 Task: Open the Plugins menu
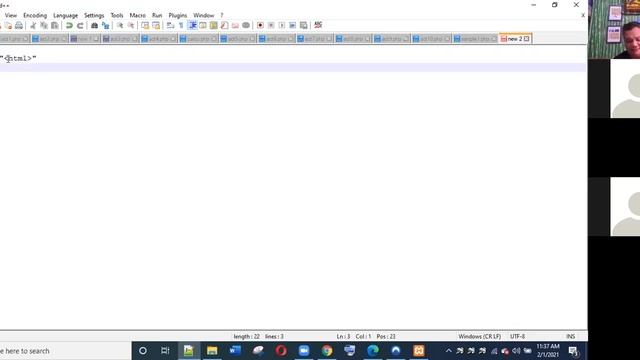coord(178,15)
